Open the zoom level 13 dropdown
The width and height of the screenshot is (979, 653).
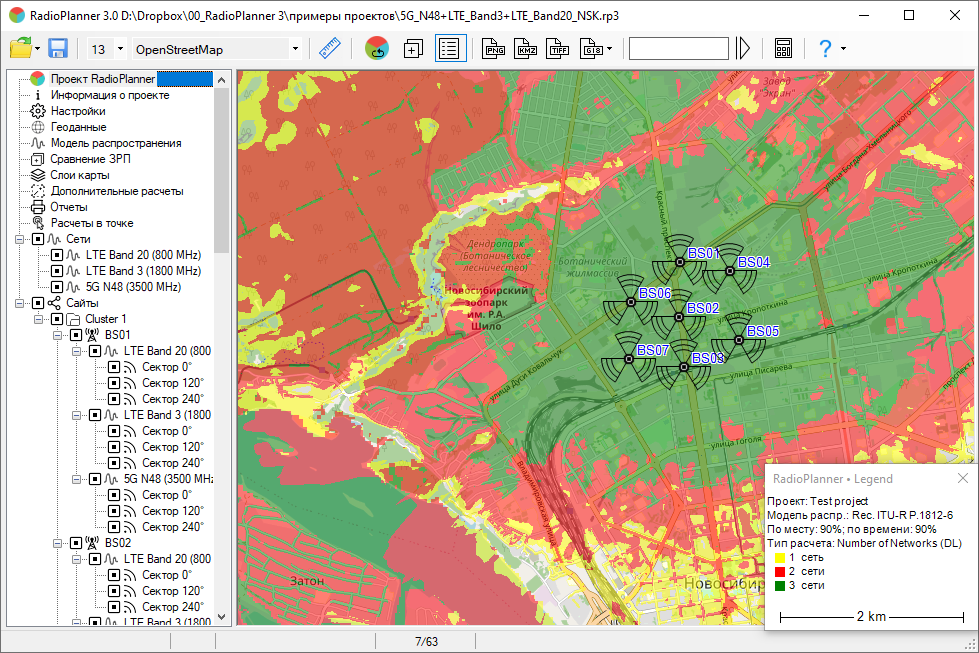(x=121, y=49)
